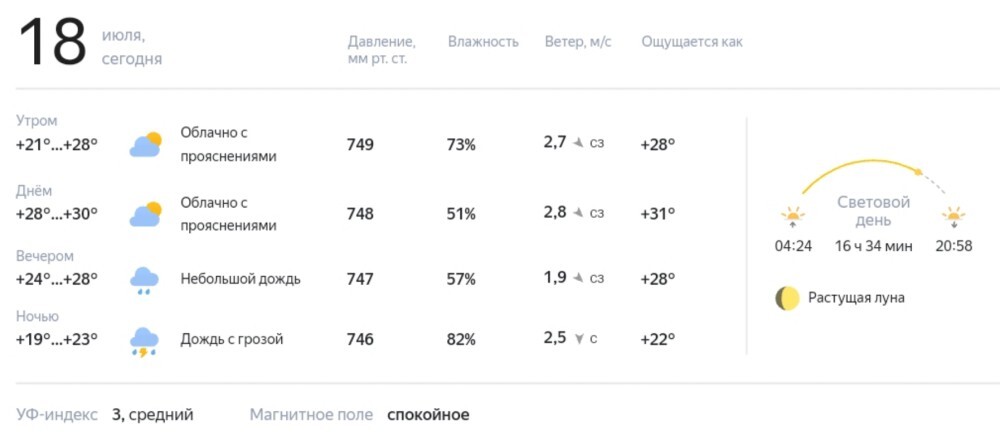Select the large date number 18
Viewport: 1000px width, 436px height.
52,42
